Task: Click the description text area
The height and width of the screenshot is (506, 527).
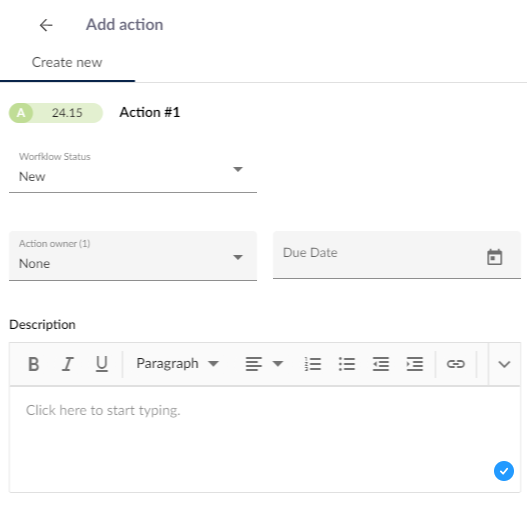Action: [265, 439]
